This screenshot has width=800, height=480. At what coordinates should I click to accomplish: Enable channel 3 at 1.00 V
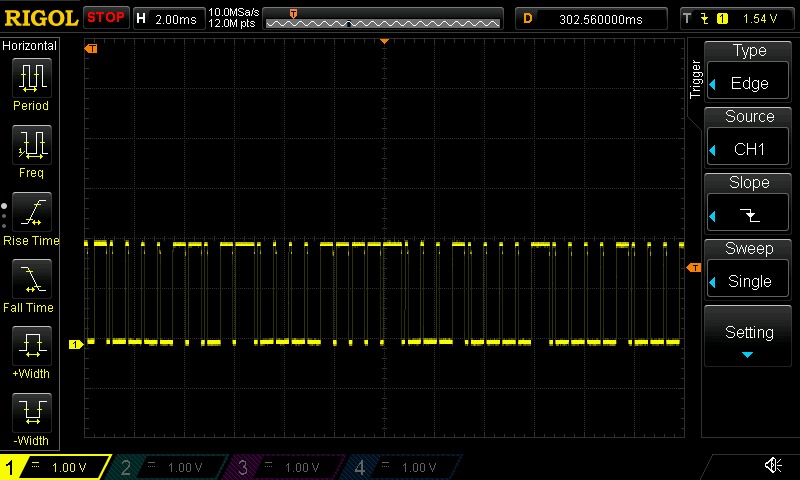coord(285,467)
